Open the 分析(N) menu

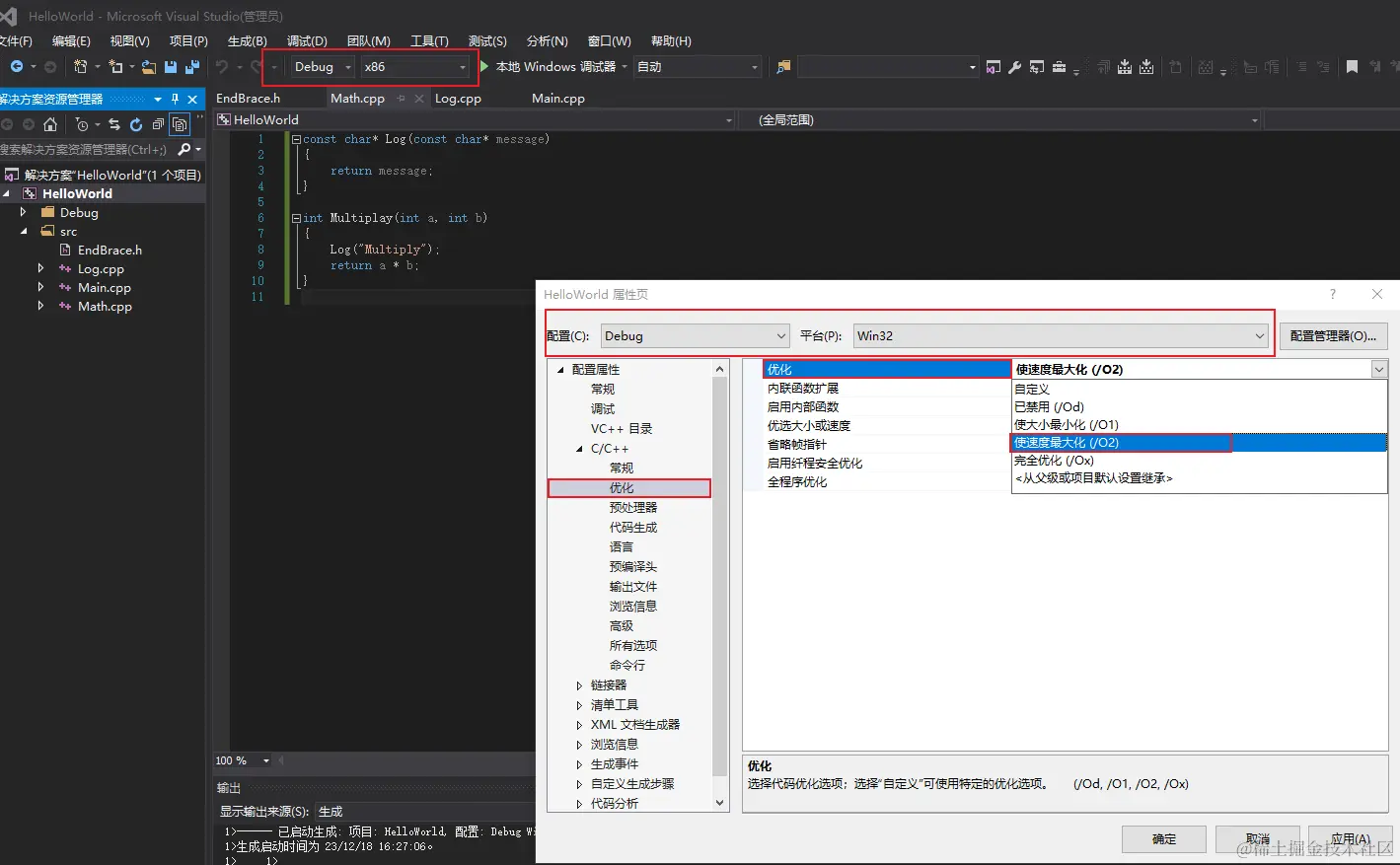coord(547,40)
